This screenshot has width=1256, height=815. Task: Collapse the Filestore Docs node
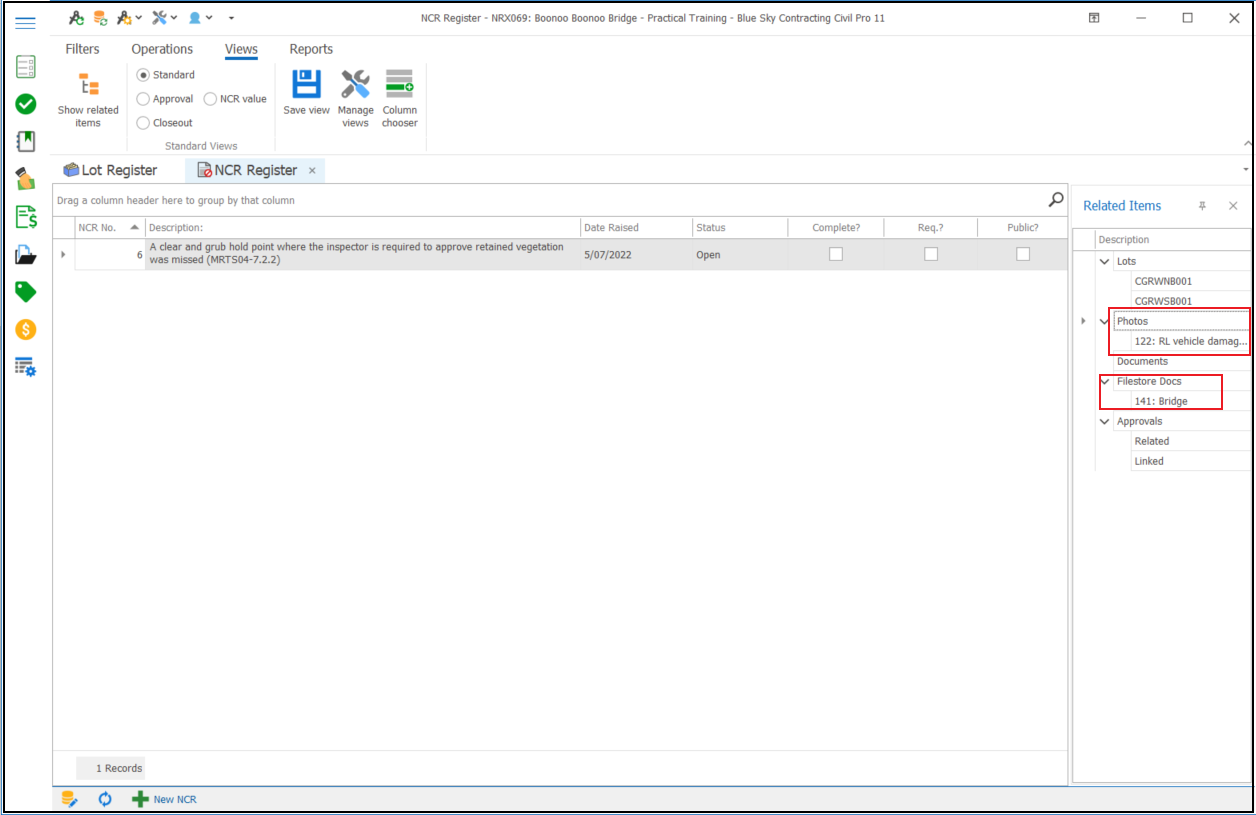tap(1105, 382)
